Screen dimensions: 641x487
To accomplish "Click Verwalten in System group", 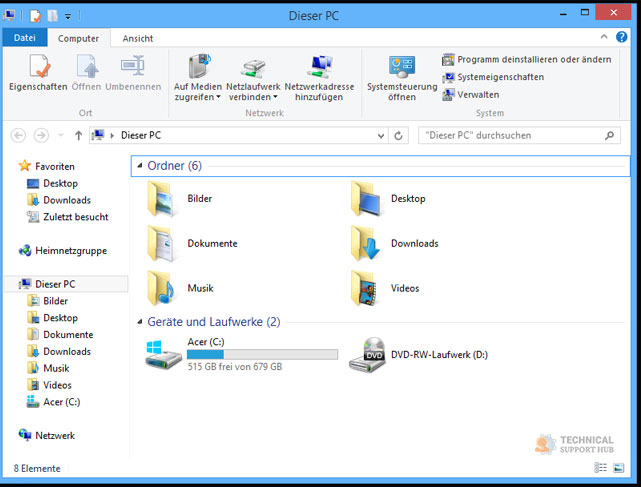I will click(x=471, y=95).
